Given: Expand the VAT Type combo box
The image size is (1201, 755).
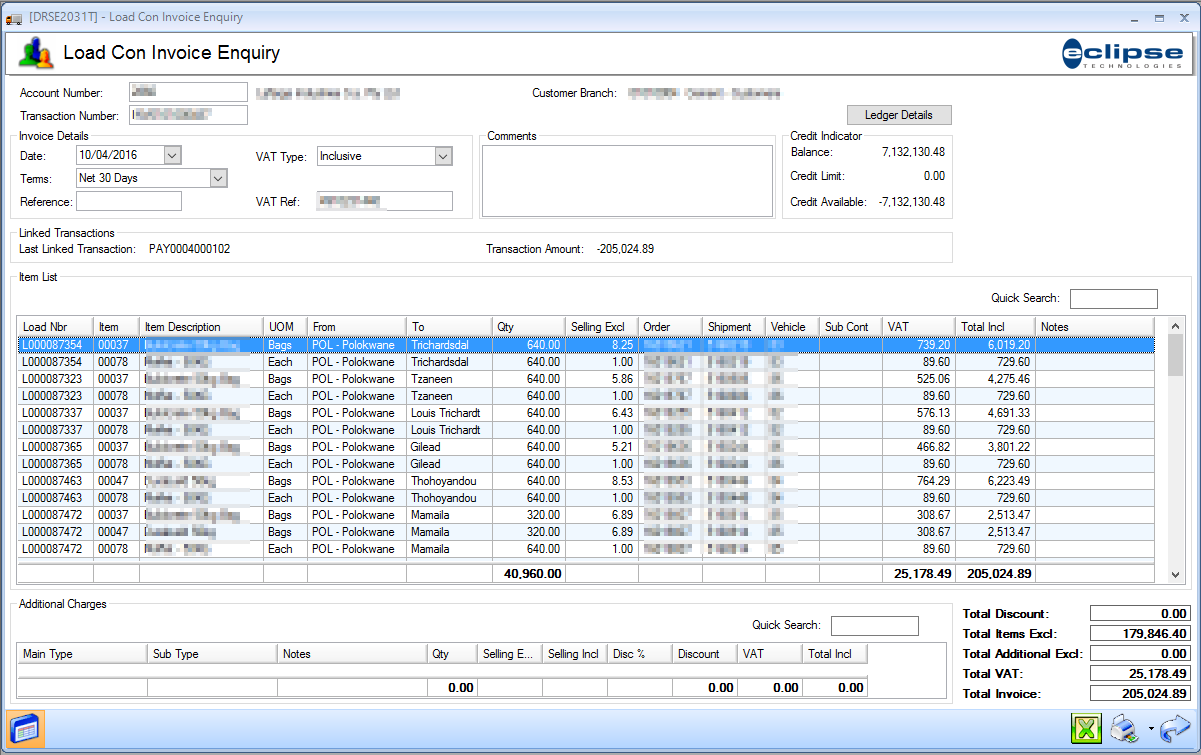Looking at the screenshot, I should click(x=443, y=156).
